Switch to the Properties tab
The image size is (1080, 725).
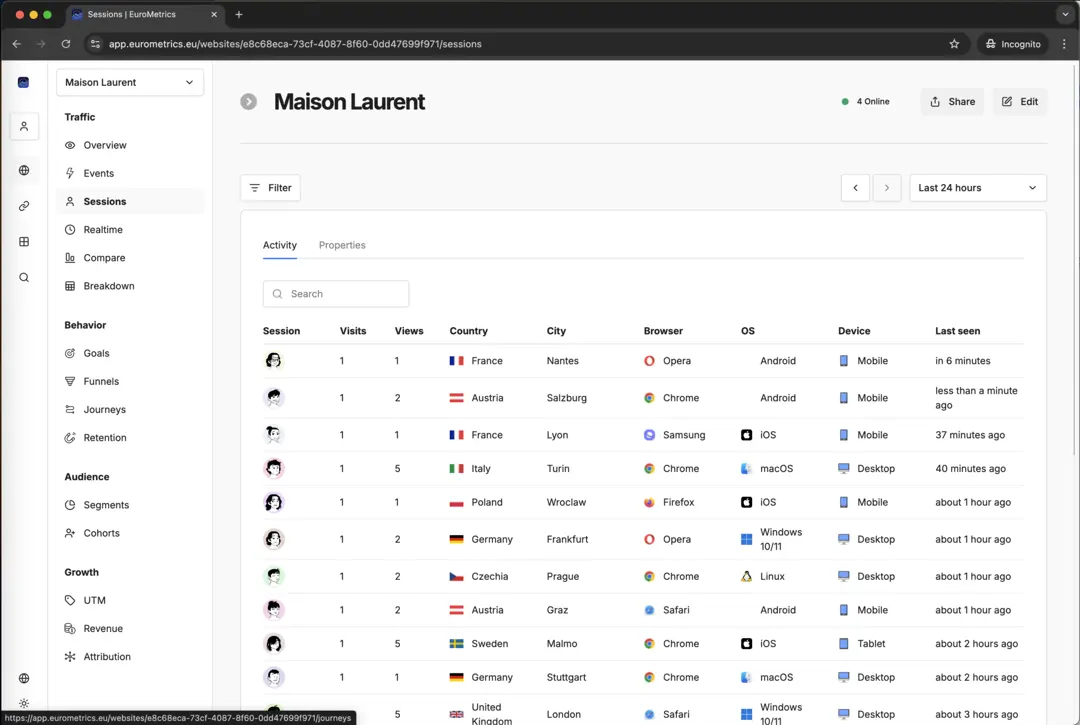342,246
